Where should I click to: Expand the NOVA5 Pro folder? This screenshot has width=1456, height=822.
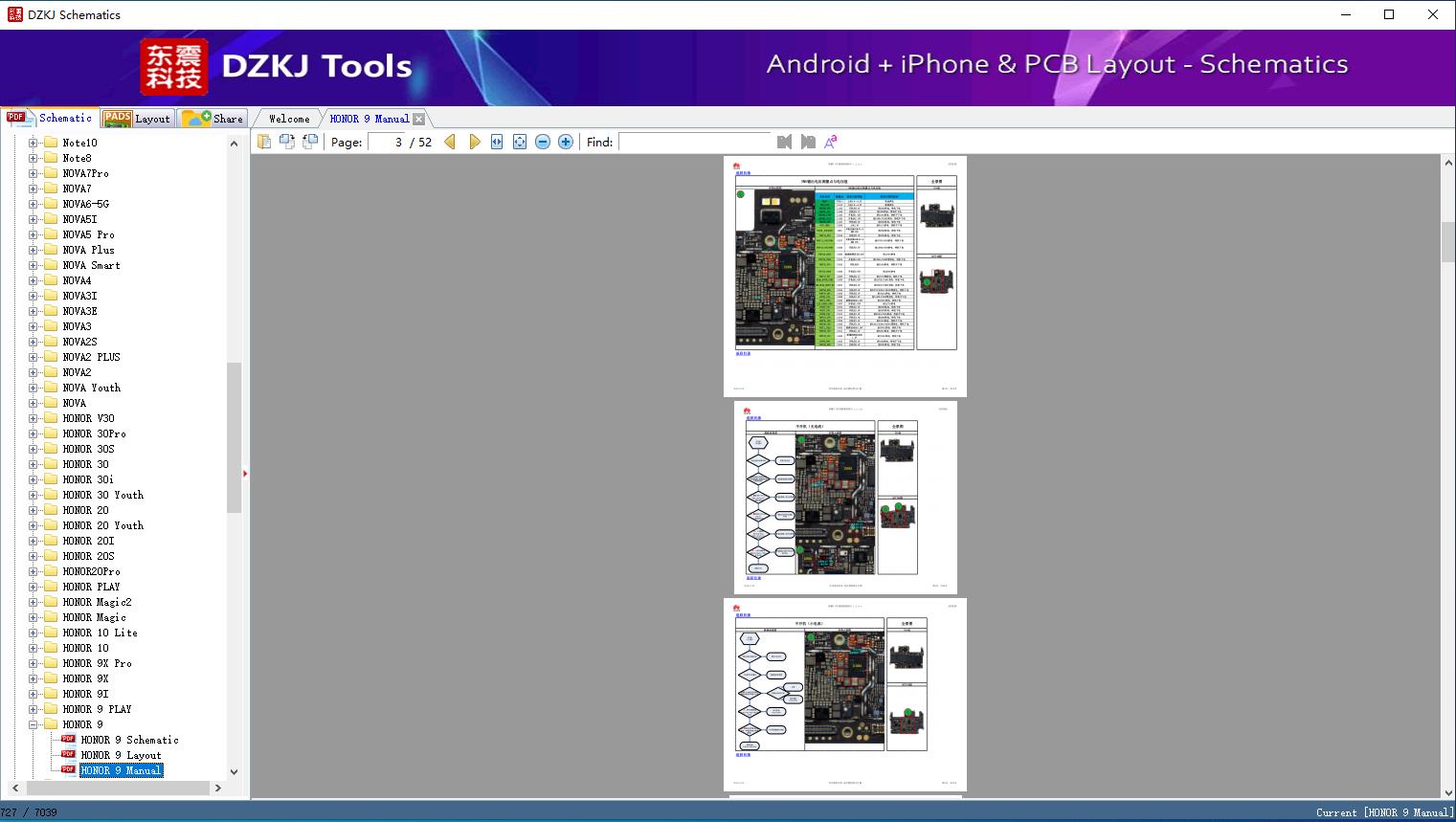click(33, 234)
